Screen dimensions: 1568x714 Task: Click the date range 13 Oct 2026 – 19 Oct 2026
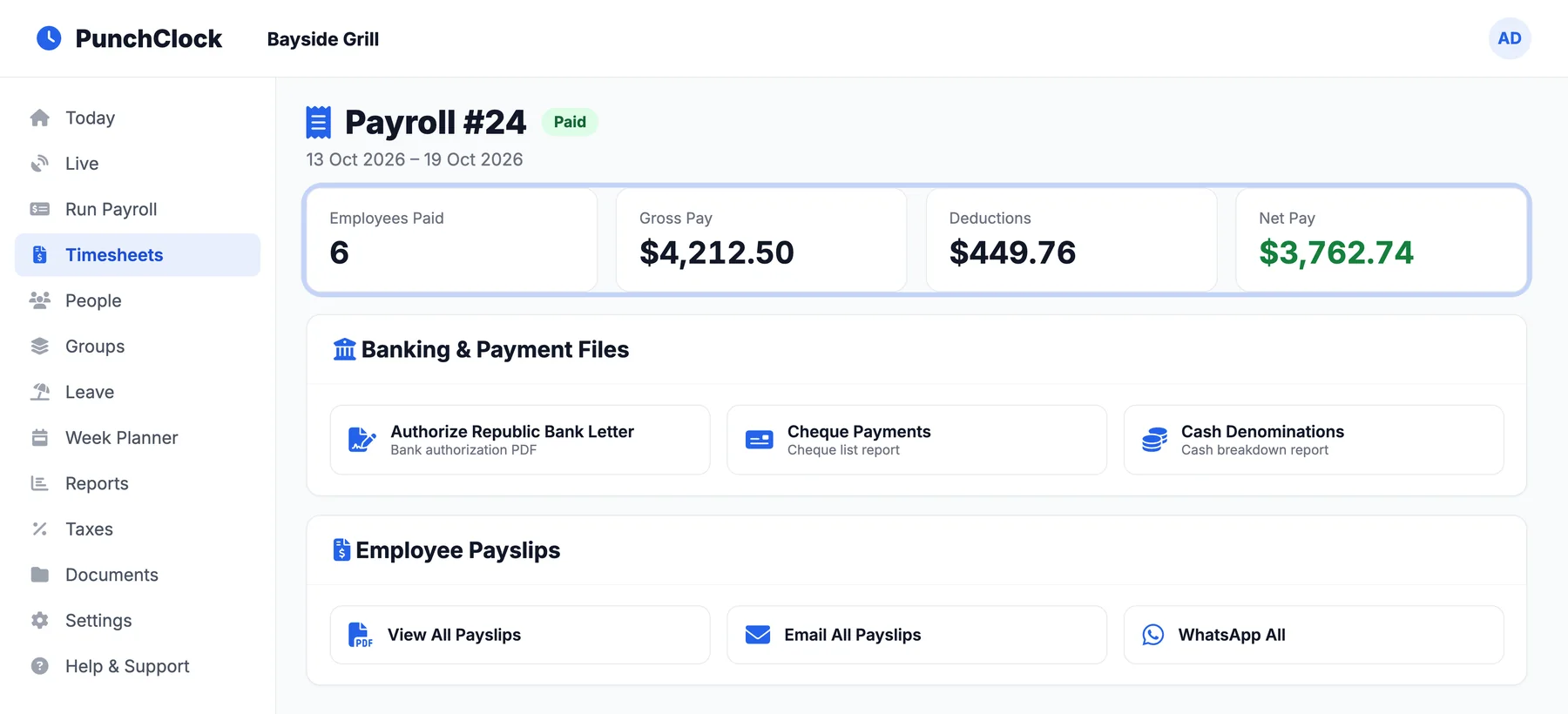coord(415,159)
